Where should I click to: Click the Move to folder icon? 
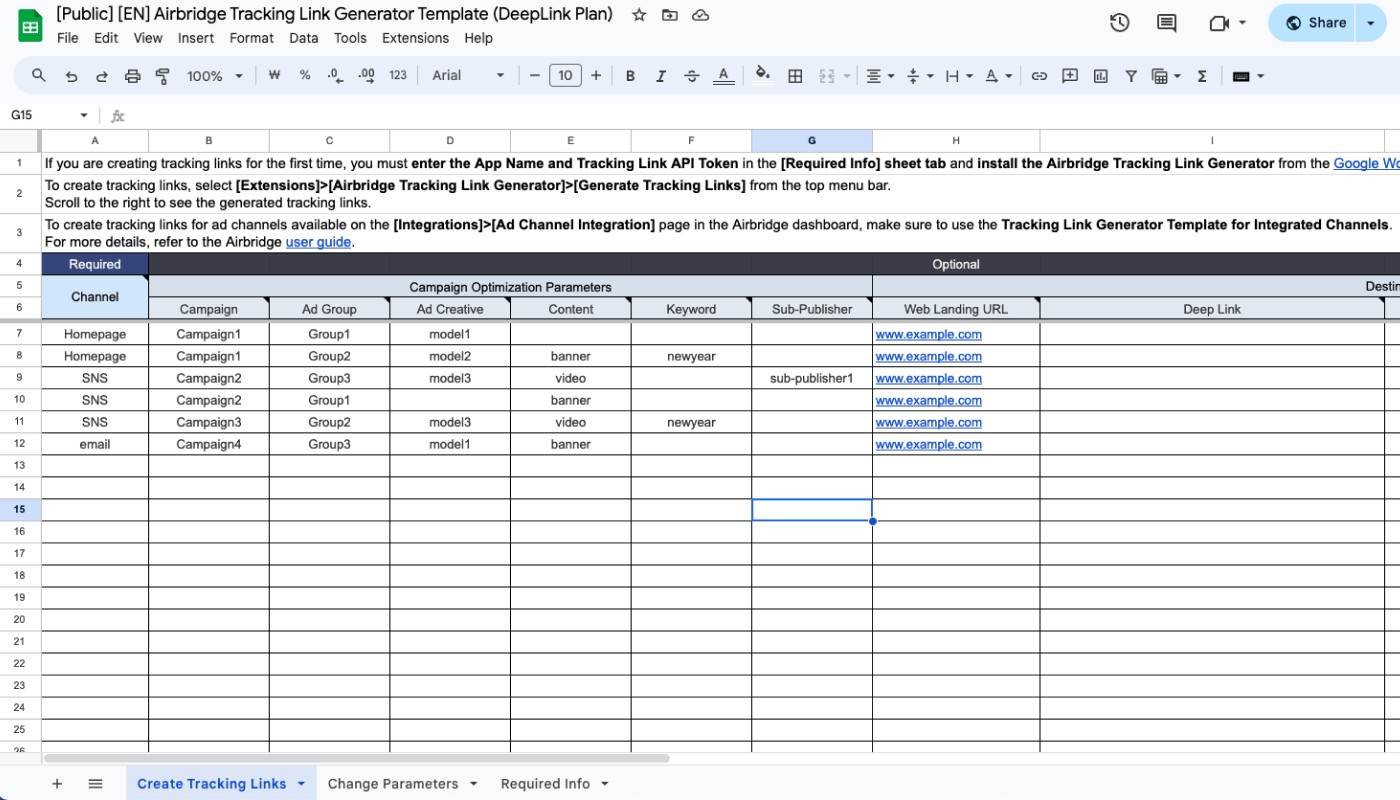(670, 15)
